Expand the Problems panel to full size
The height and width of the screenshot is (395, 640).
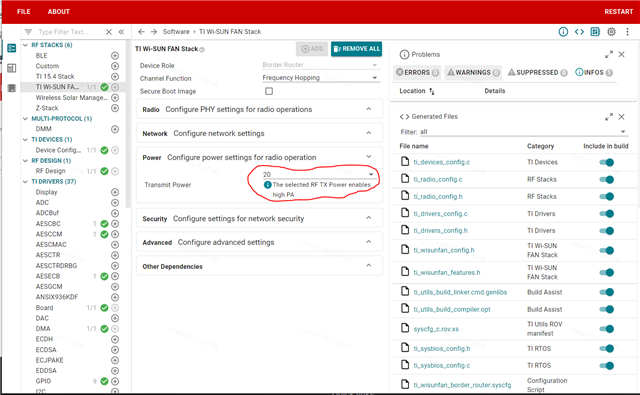(609, 54)
